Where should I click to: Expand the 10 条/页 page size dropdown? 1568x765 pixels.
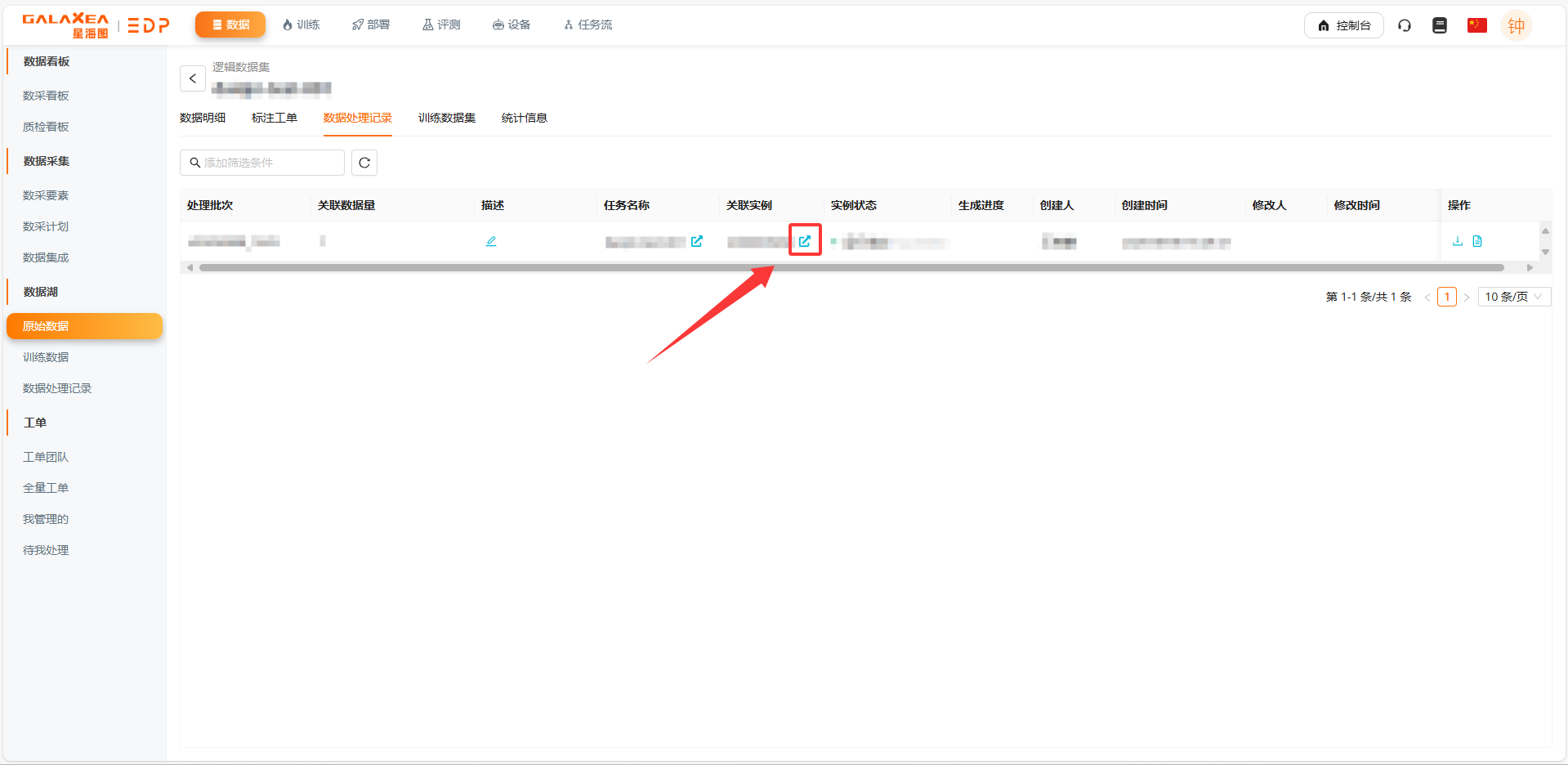pos(1513,297)
